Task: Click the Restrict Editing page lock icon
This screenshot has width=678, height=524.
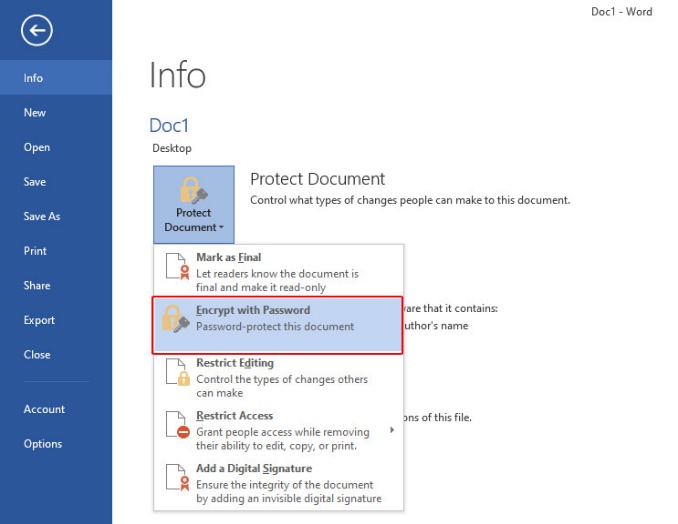Action: click(x=178, y=372)
